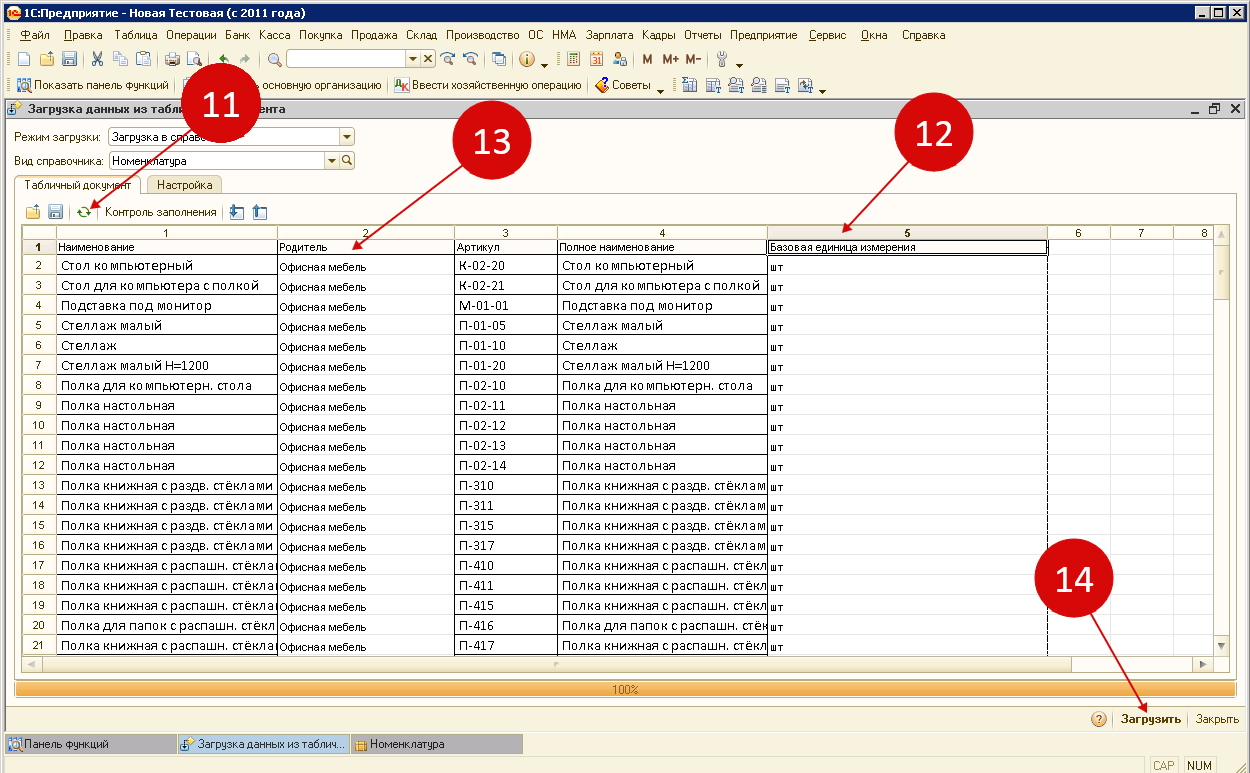Open the Файл menu

pos(35,35)
